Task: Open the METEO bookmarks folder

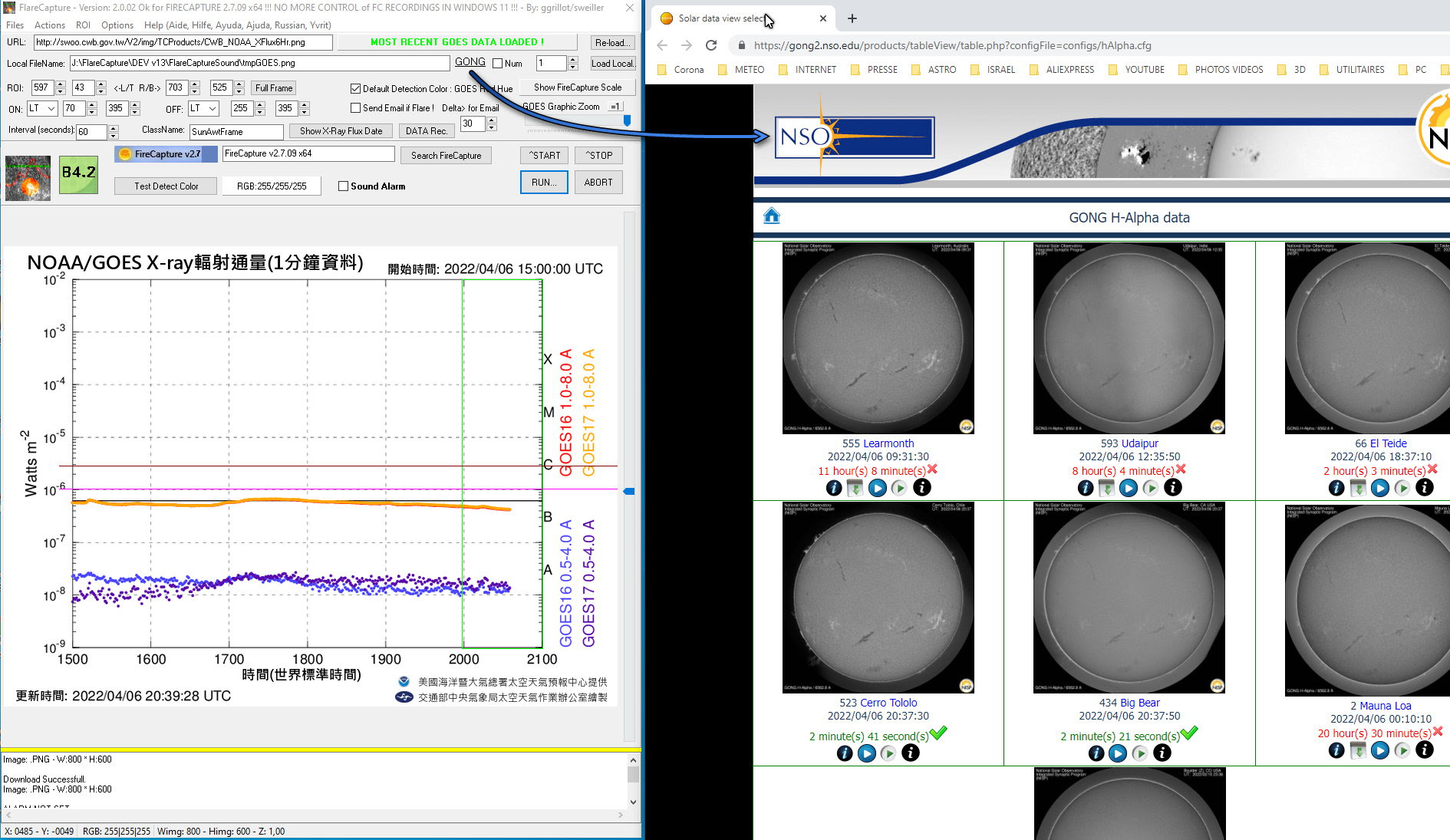Action: click(741, 69)
